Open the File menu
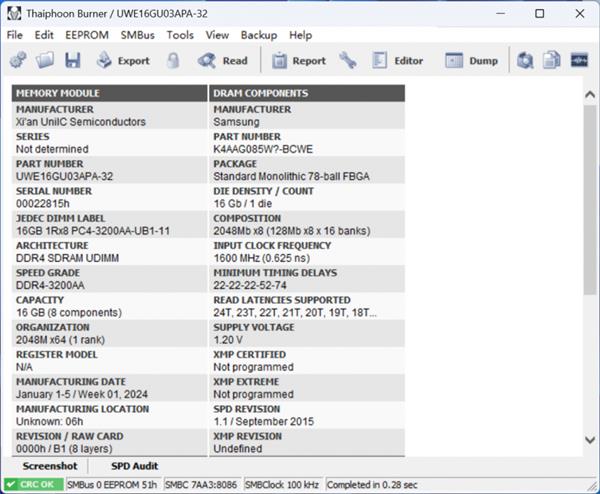This screenshot has width=600, height=494. (15, 35)
